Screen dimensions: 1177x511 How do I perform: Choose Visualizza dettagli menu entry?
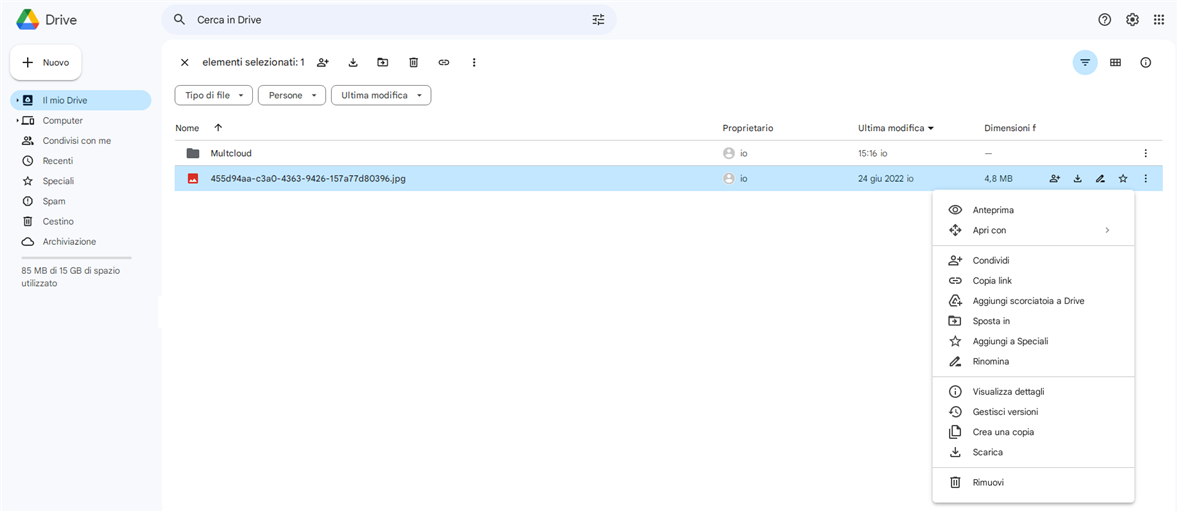[x=1033, y=392]
